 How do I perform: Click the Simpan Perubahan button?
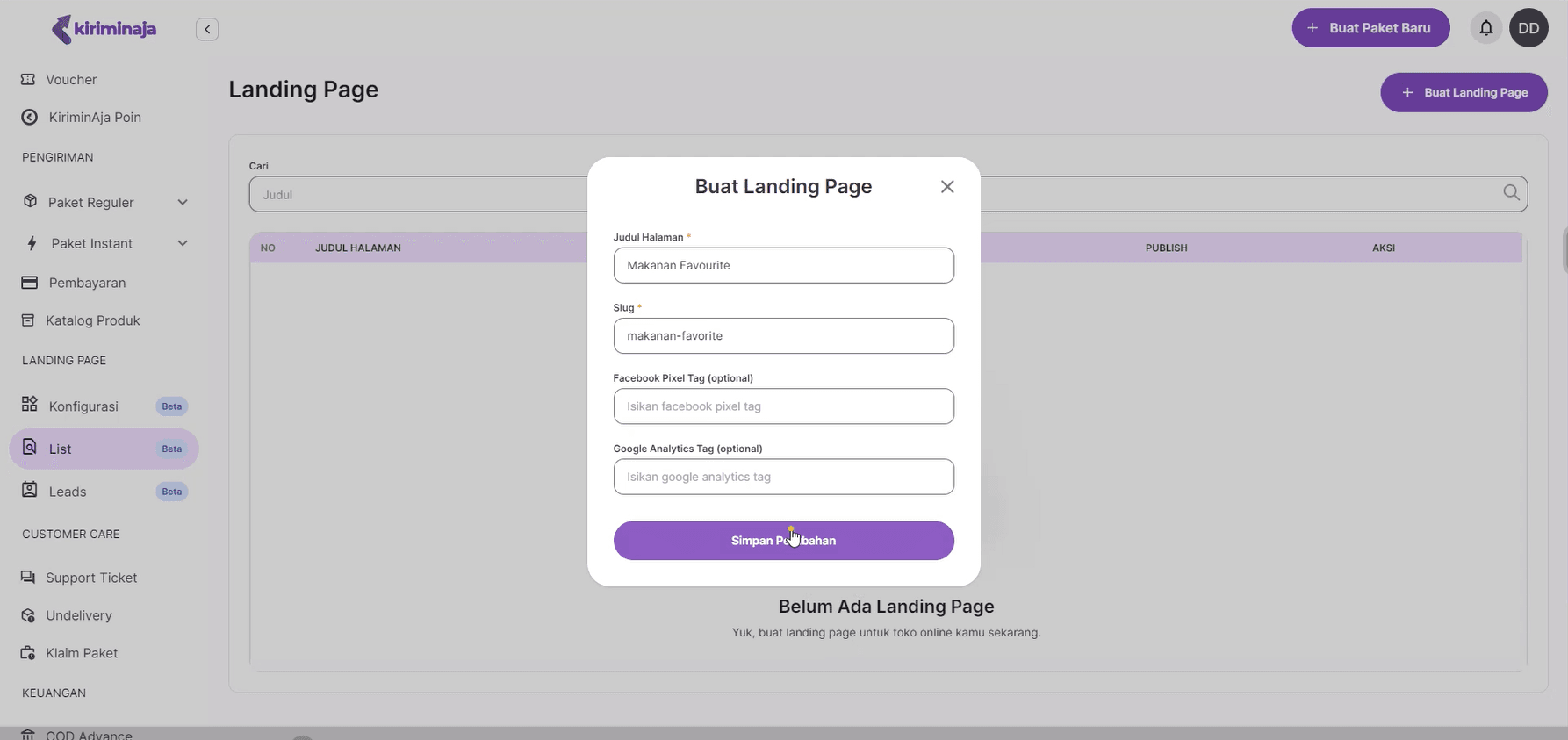pos(783,541)
